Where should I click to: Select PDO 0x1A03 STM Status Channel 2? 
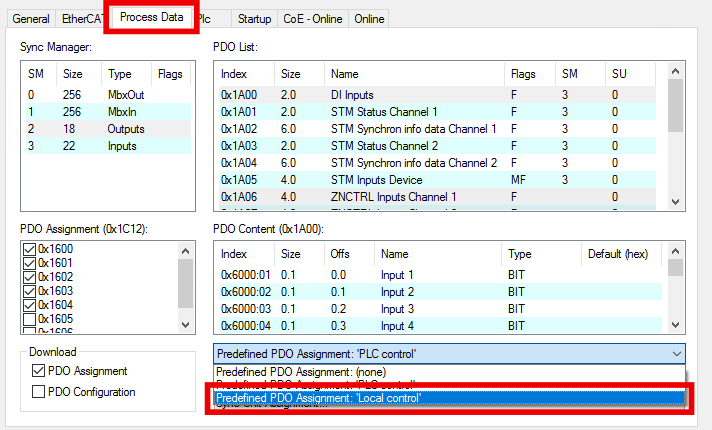pos(437,146)
